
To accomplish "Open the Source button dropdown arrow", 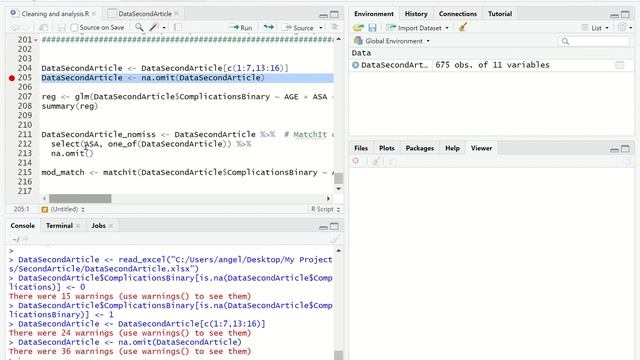I will pos(321,28).
